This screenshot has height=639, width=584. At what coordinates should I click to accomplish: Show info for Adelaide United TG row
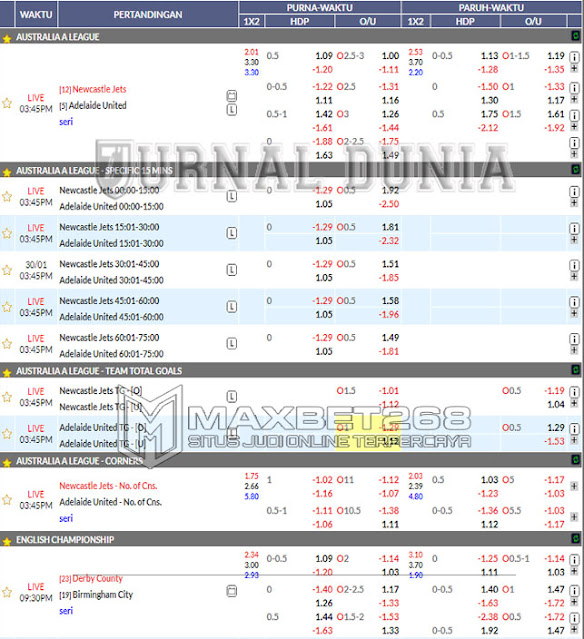[x=574, y=429]
